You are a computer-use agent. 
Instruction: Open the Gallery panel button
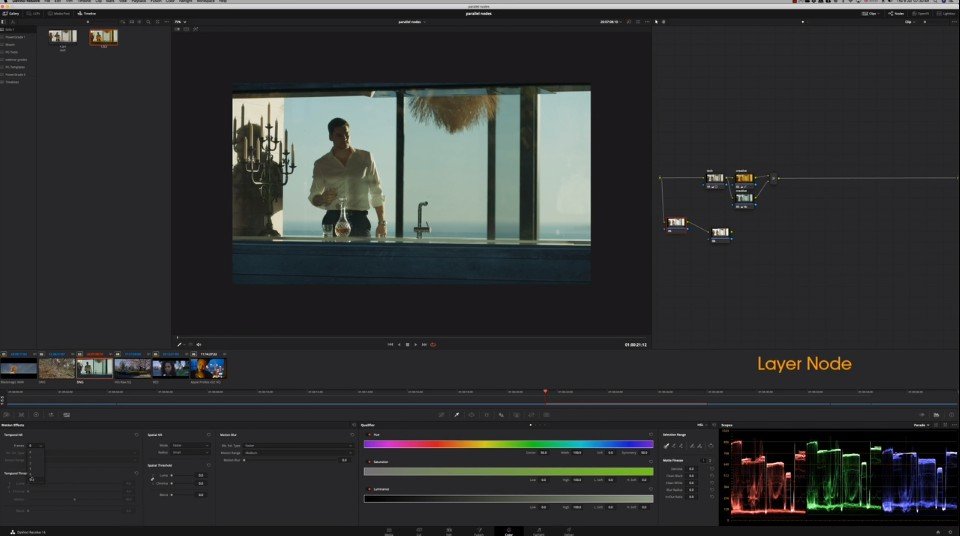click(10, 13)
